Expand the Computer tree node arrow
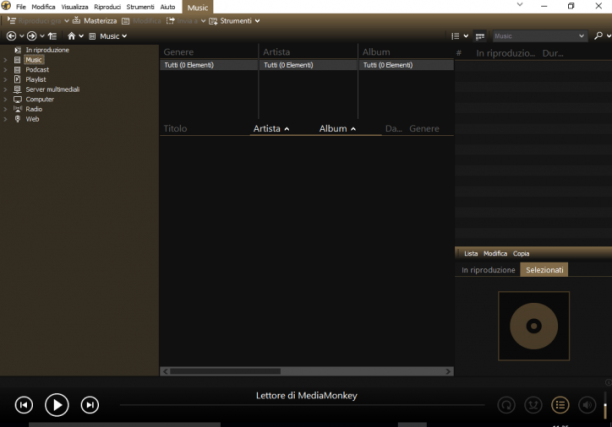 5,99
